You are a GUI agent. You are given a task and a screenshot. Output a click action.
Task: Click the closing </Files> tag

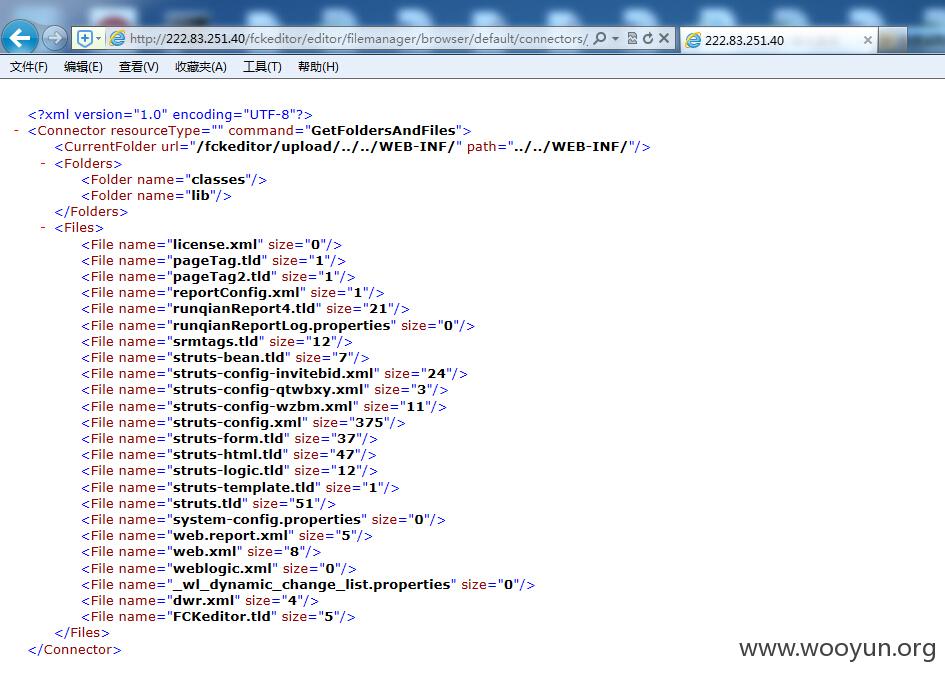point(82,633)
